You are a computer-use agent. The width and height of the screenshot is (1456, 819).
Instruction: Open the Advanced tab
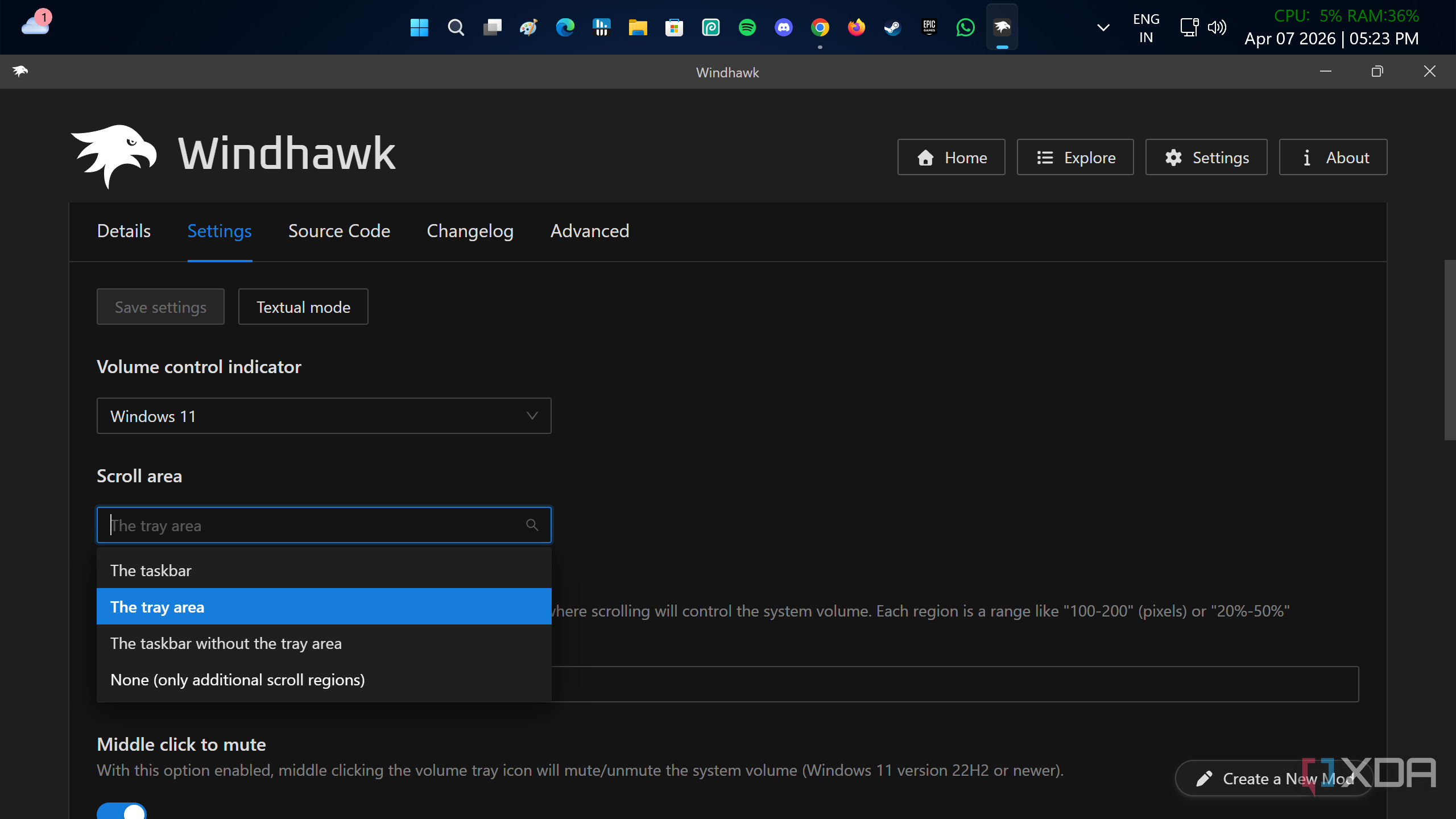click(x=590, y=231)
